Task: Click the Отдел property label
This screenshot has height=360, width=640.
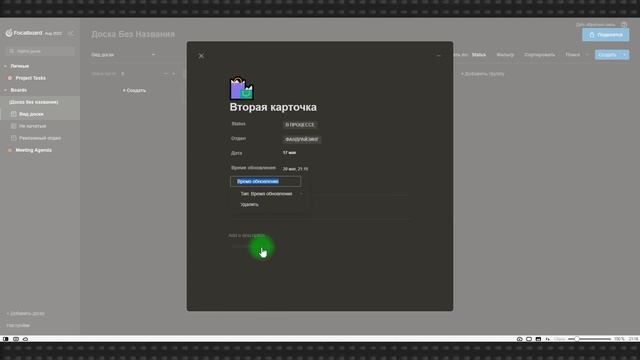Action: pos(238,138)
